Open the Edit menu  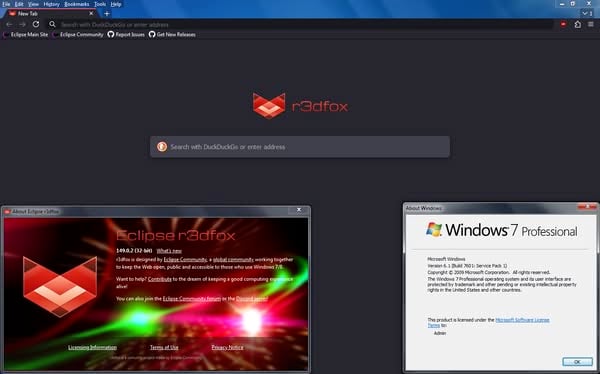(x=19, y=4)
